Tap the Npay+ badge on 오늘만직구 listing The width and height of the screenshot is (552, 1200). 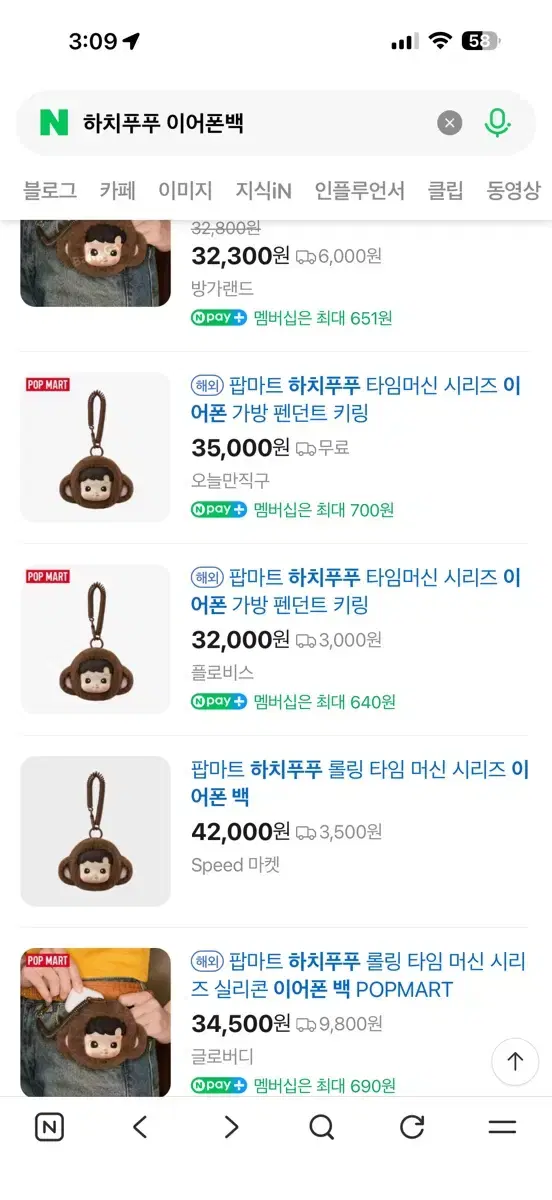point(218,509)
